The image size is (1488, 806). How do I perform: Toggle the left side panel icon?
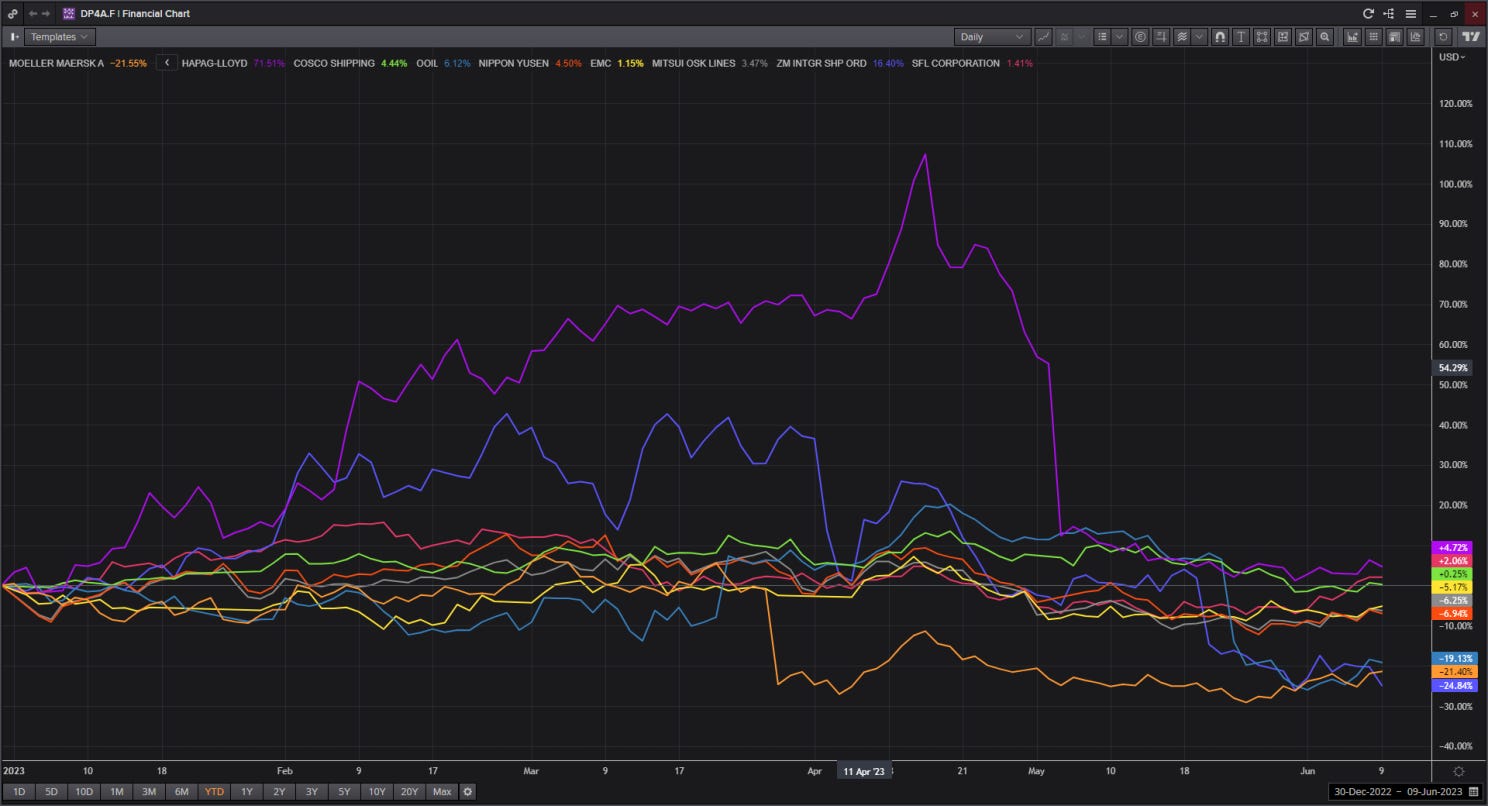(x=14, y=37)
